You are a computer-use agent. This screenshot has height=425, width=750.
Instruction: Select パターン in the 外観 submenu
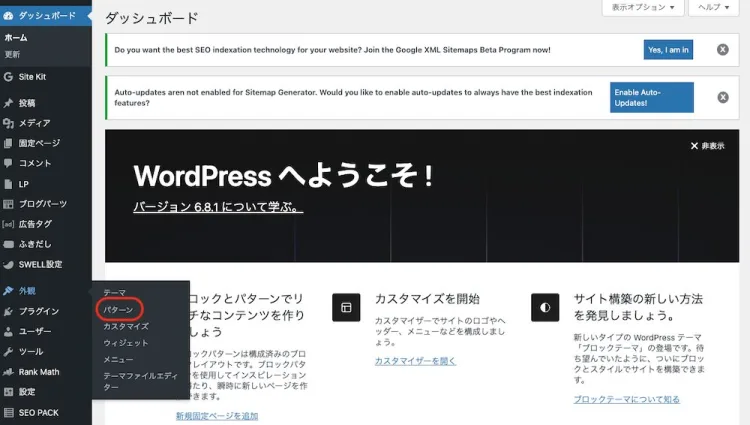(x=119, y=310)
